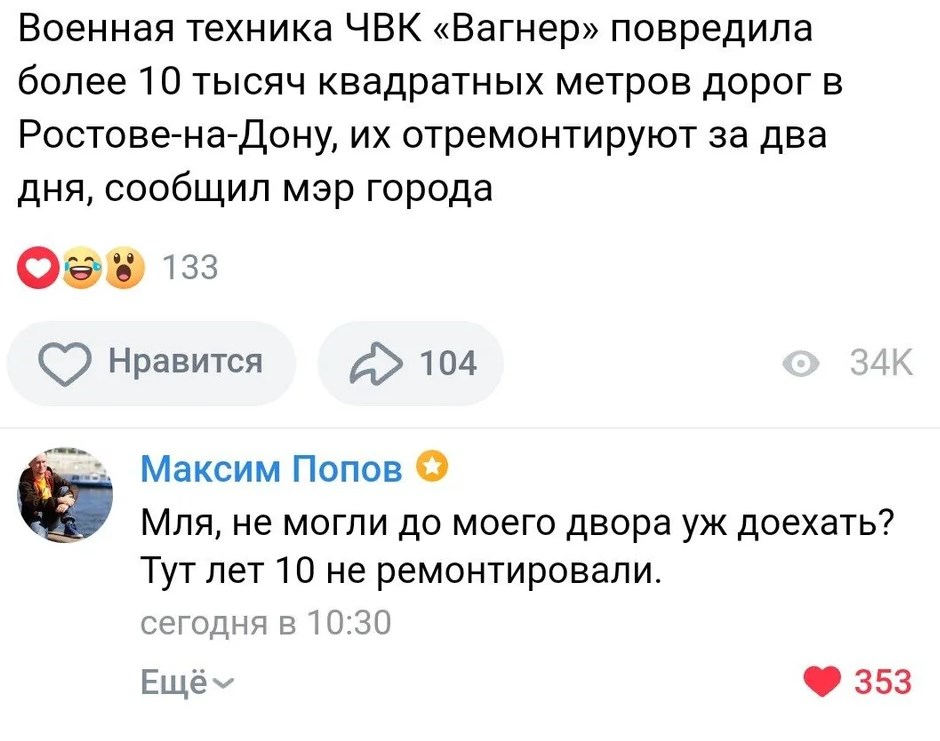Screen dimensions: 940x741
Task: Open the reactions list showing 133
Action: (190, 268)
